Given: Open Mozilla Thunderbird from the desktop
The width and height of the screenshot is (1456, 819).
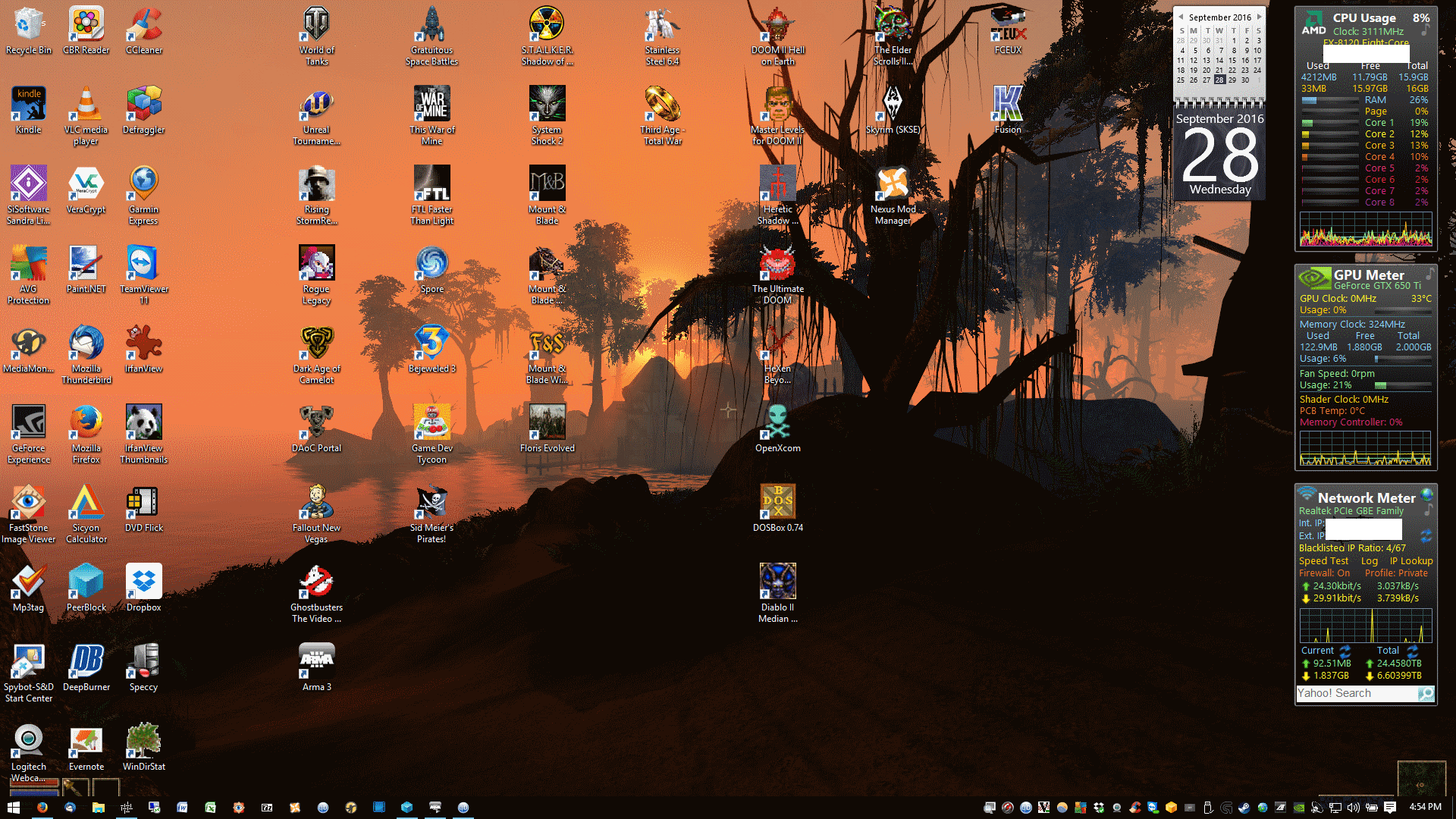Looking at the screenshot, I should [x=86, y=355].
